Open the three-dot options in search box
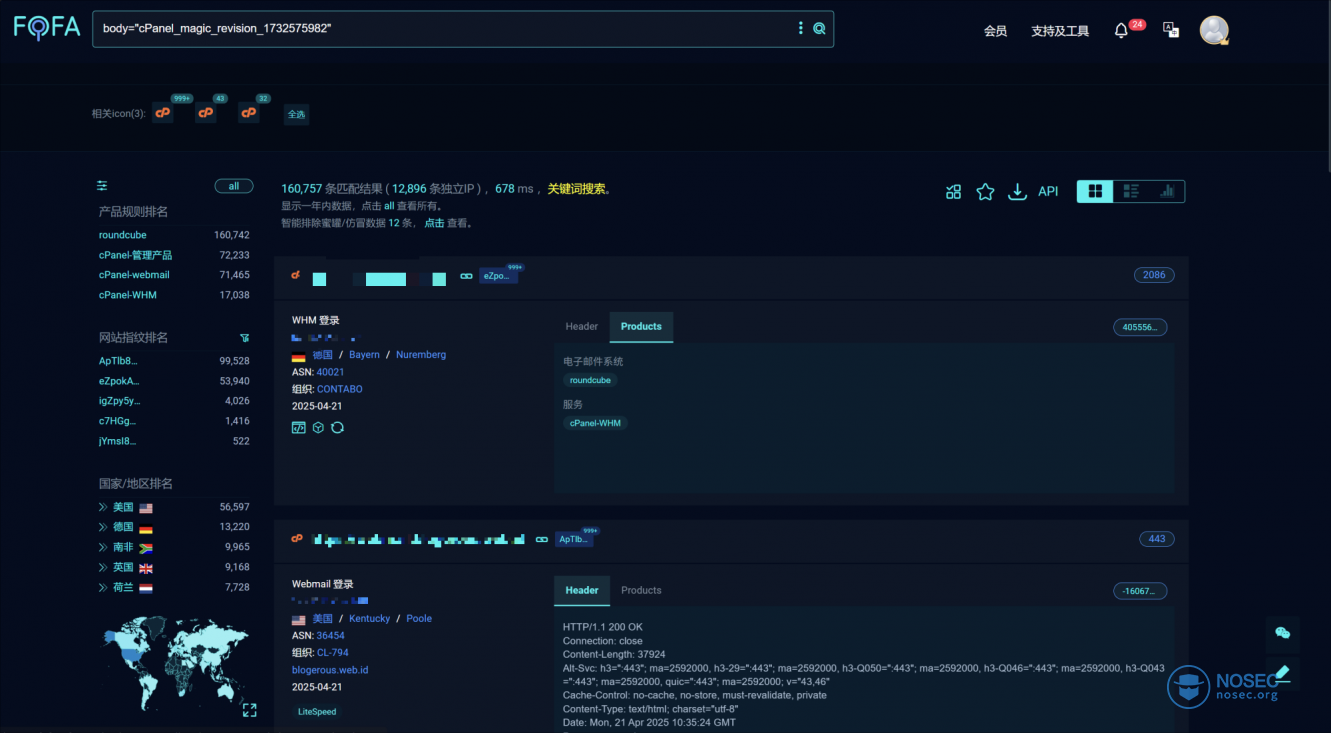 [800, 28]
